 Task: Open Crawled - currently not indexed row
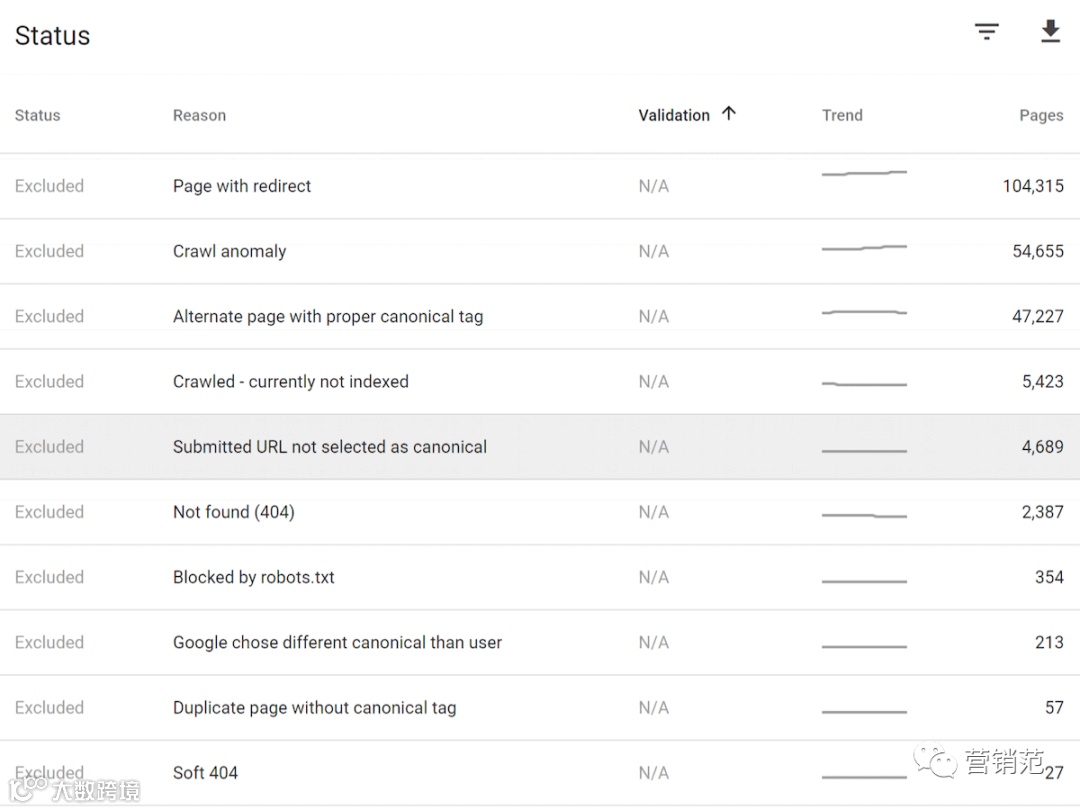(290, 381)
